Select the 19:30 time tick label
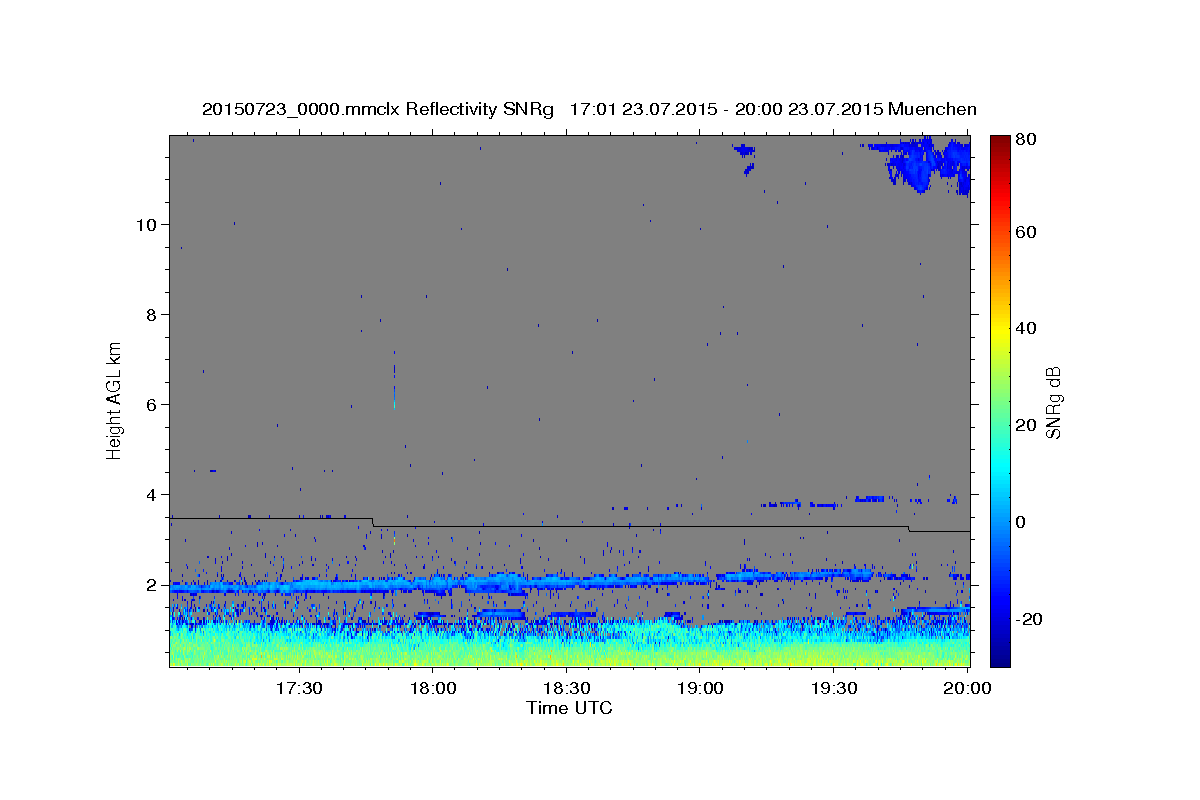This screenshot has width=1200, height=800. [835, 688]
